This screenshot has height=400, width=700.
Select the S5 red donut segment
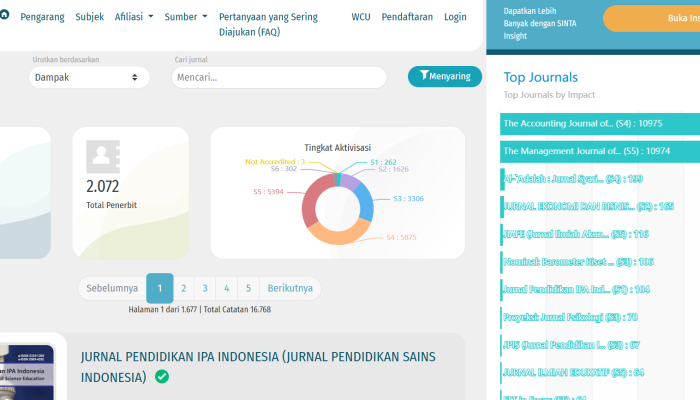pyautogui.click(x=313, y=202)
